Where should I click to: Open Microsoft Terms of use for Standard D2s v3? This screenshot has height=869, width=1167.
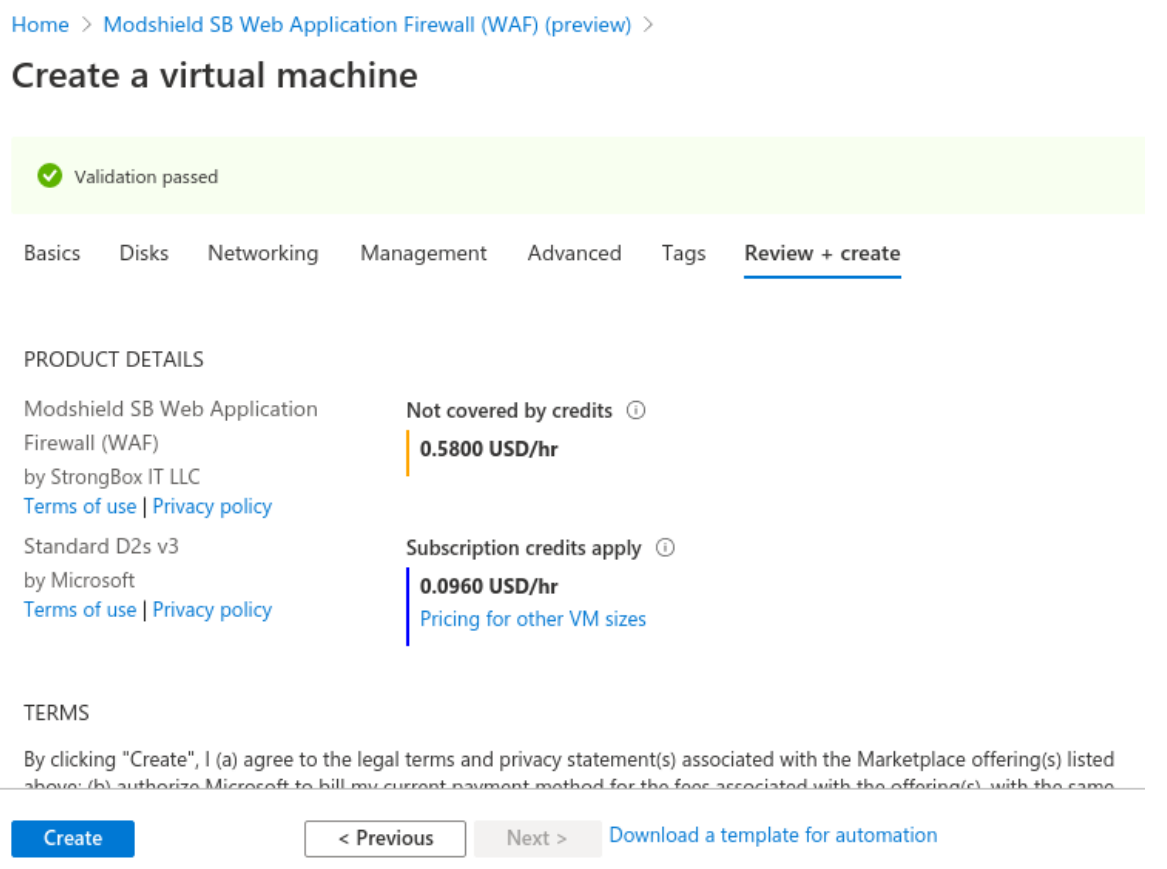click(80, 610)
